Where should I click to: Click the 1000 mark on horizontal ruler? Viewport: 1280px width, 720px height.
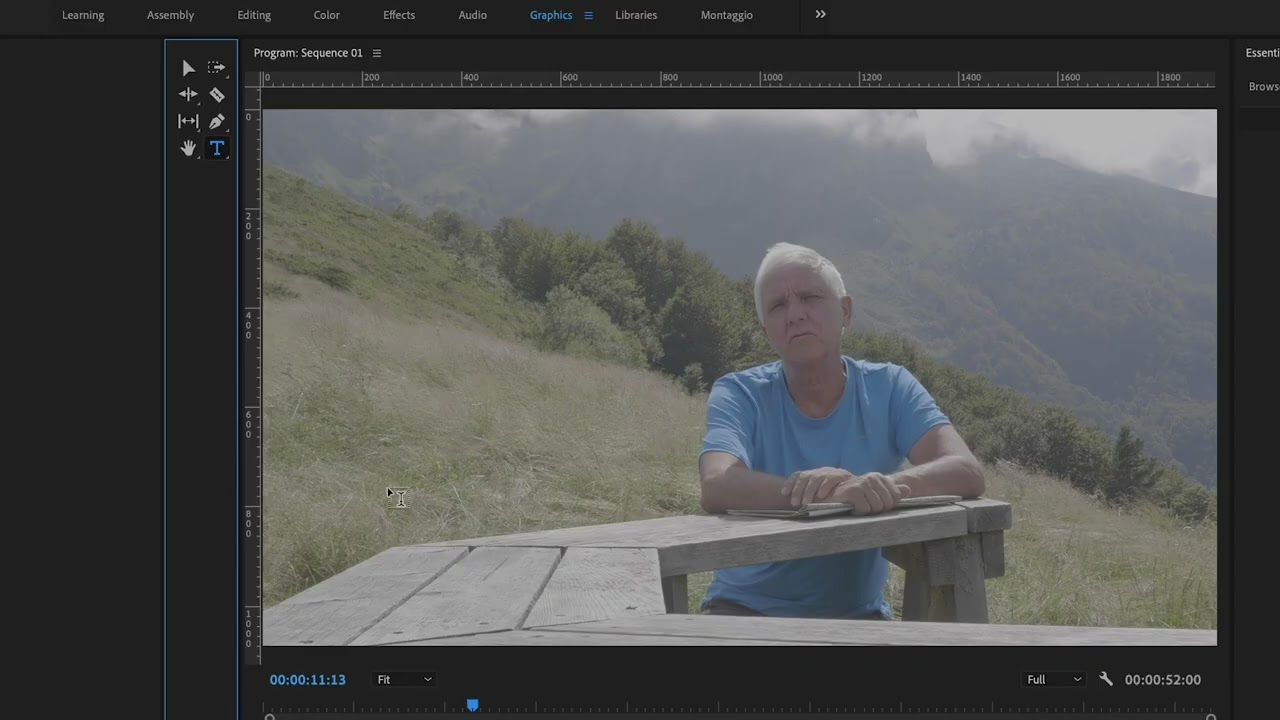coord(771,77)
